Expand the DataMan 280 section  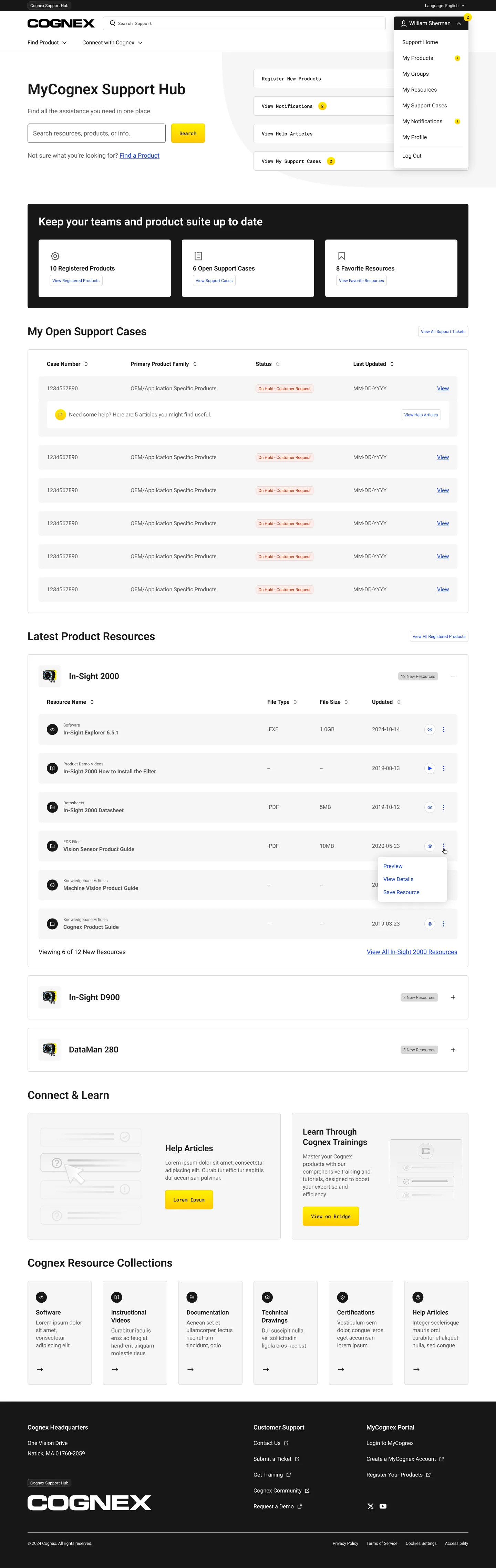[x=453, y=1049]
